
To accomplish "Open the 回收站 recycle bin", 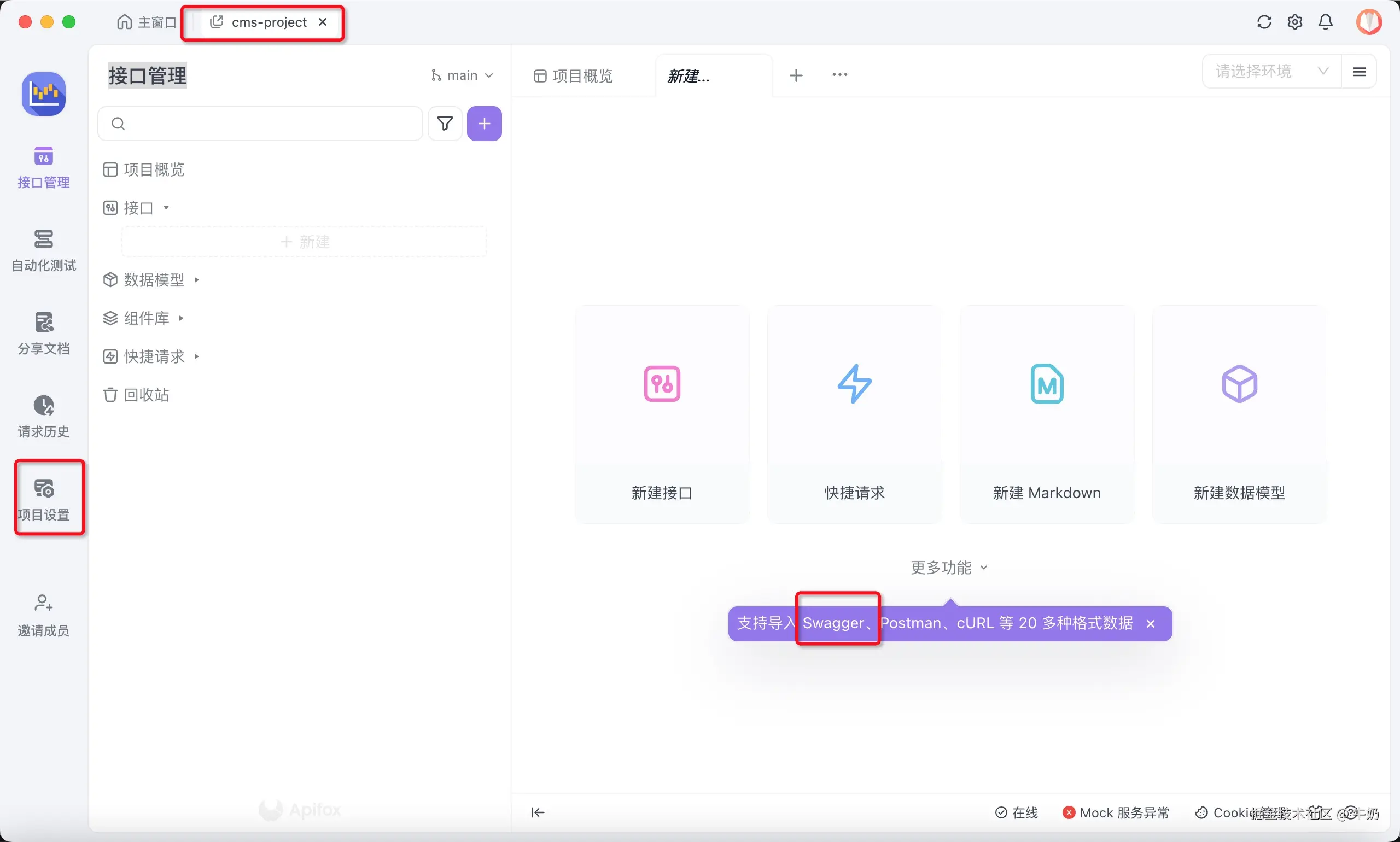I will [x=146, y=394].
